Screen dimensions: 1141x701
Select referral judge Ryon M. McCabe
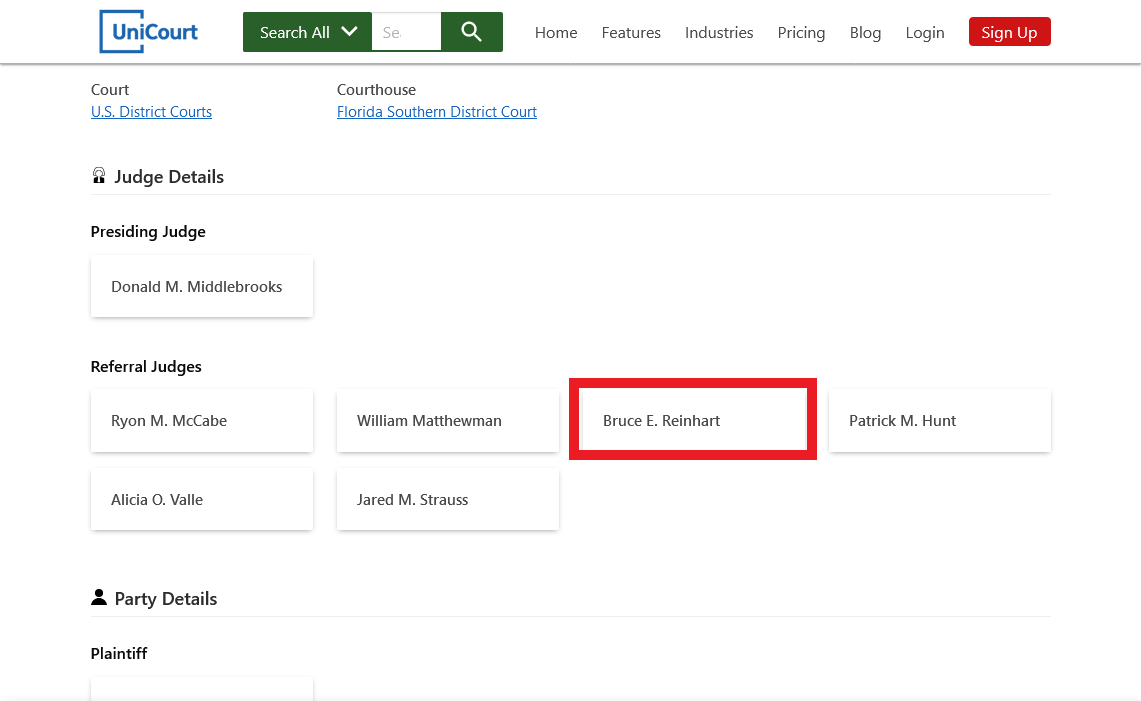(202, 421)
